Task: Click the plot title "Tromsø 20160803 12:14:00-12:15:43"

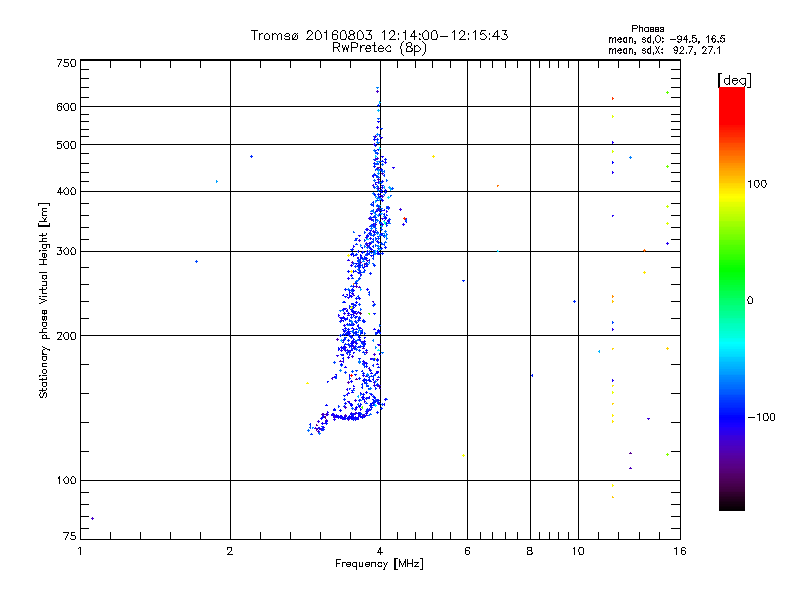Action: click(x=379, y=35)
